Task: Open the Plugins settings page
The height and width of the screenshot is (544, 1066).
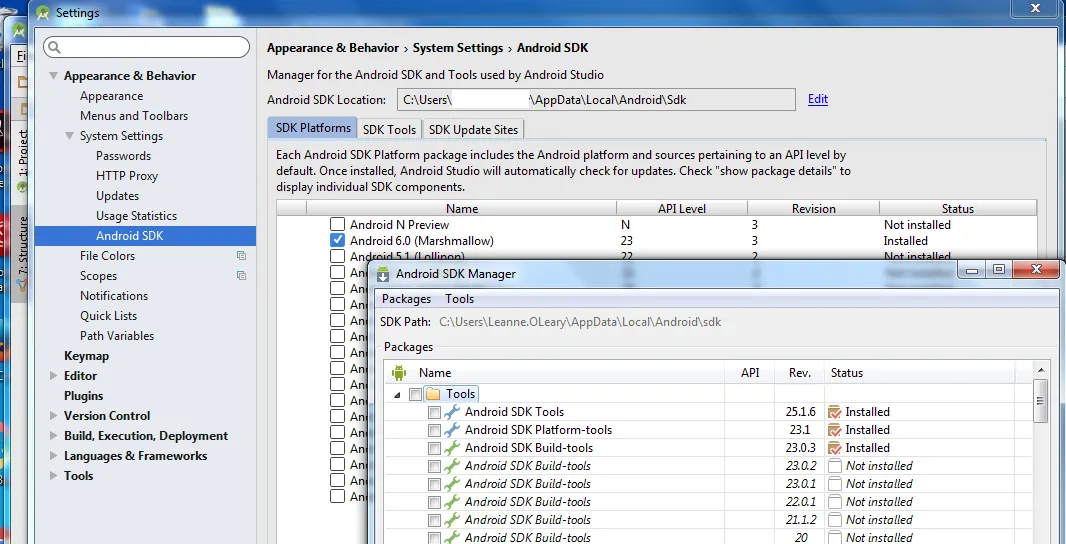Action: [84, 396]
